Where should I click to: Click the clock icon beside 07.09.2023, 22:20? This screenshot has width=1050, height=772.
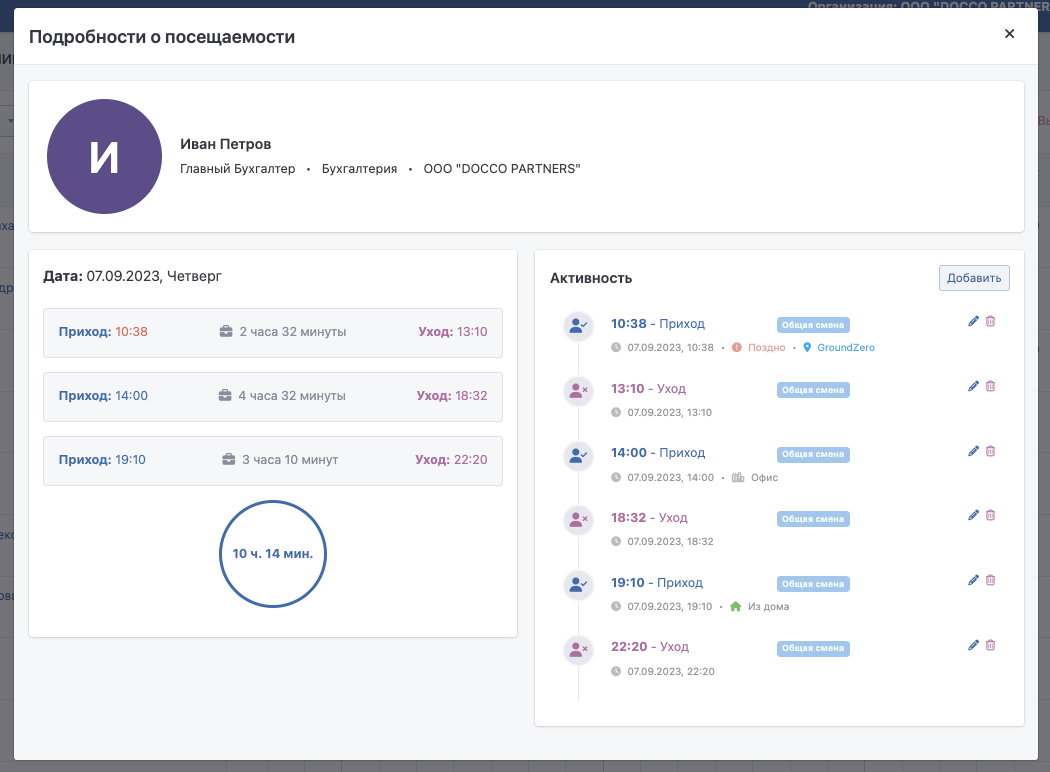616,672
